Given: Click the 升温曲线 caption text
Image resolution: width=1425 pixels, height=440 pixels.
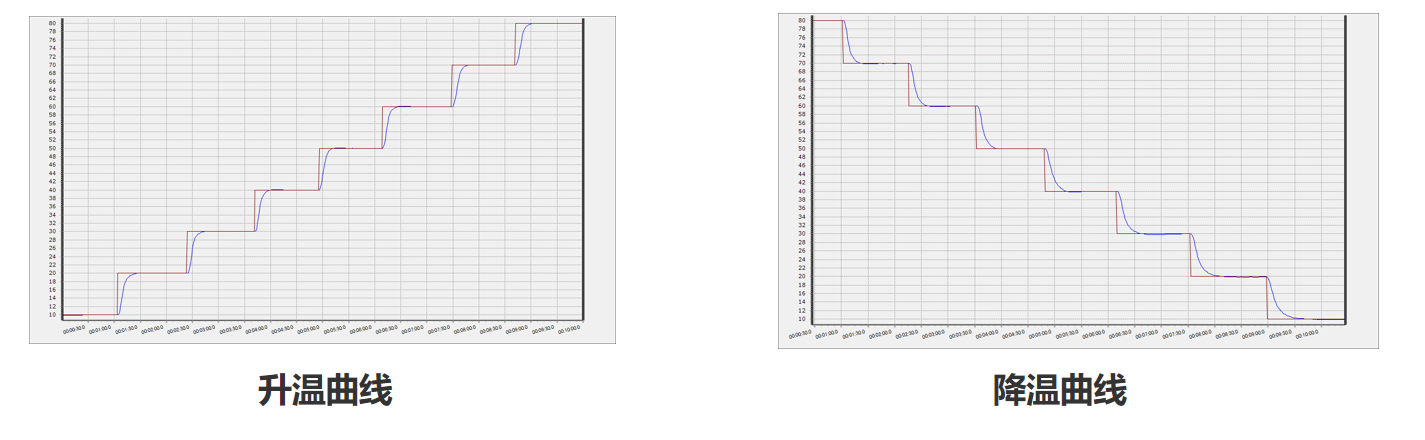Looking at the screenshot, I should tap(325, 390).
